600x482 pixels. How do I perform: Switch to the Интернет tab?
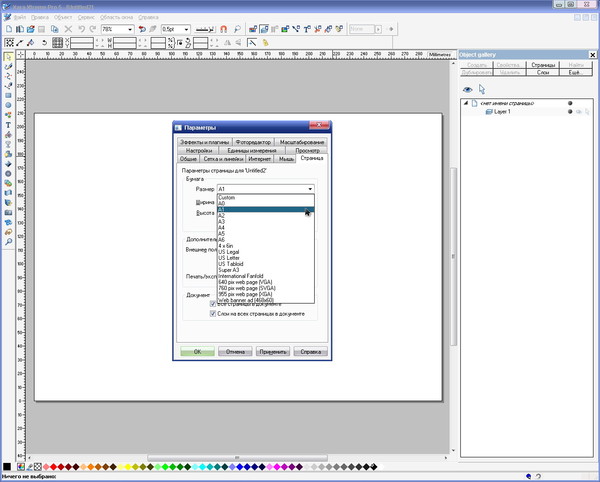pyautogui.click(x=259, y=159)
